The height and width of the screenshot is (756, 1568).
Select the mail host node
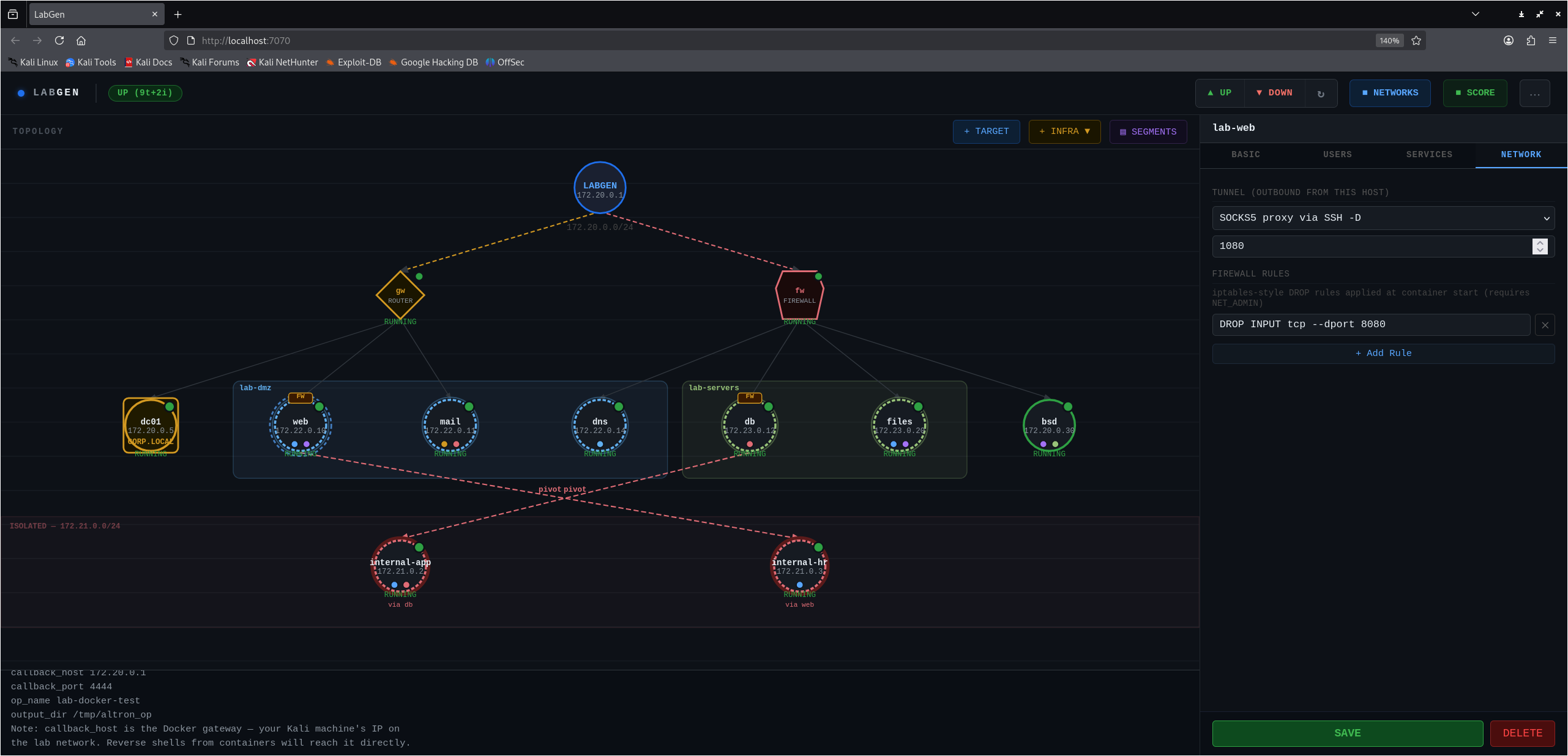[450, 426]
